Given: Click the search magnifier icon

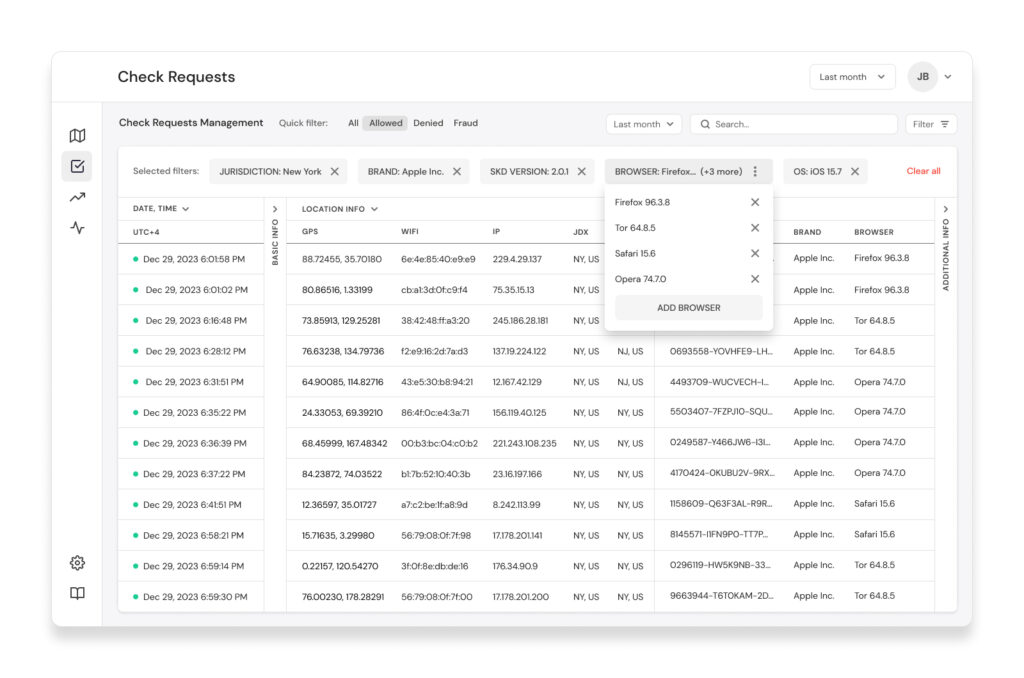Looking at the screenshot, I should click(705, 124).
